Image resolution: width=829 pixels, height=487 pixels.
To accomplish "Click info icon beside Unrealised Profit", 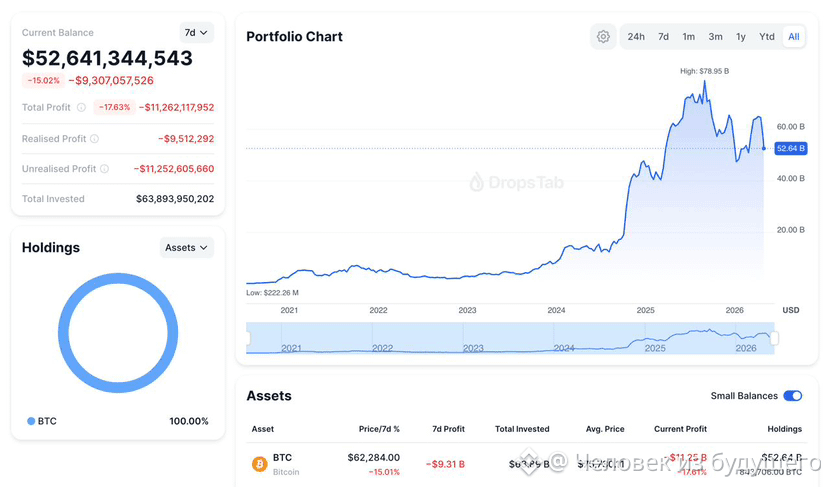I will pos(105,169).
